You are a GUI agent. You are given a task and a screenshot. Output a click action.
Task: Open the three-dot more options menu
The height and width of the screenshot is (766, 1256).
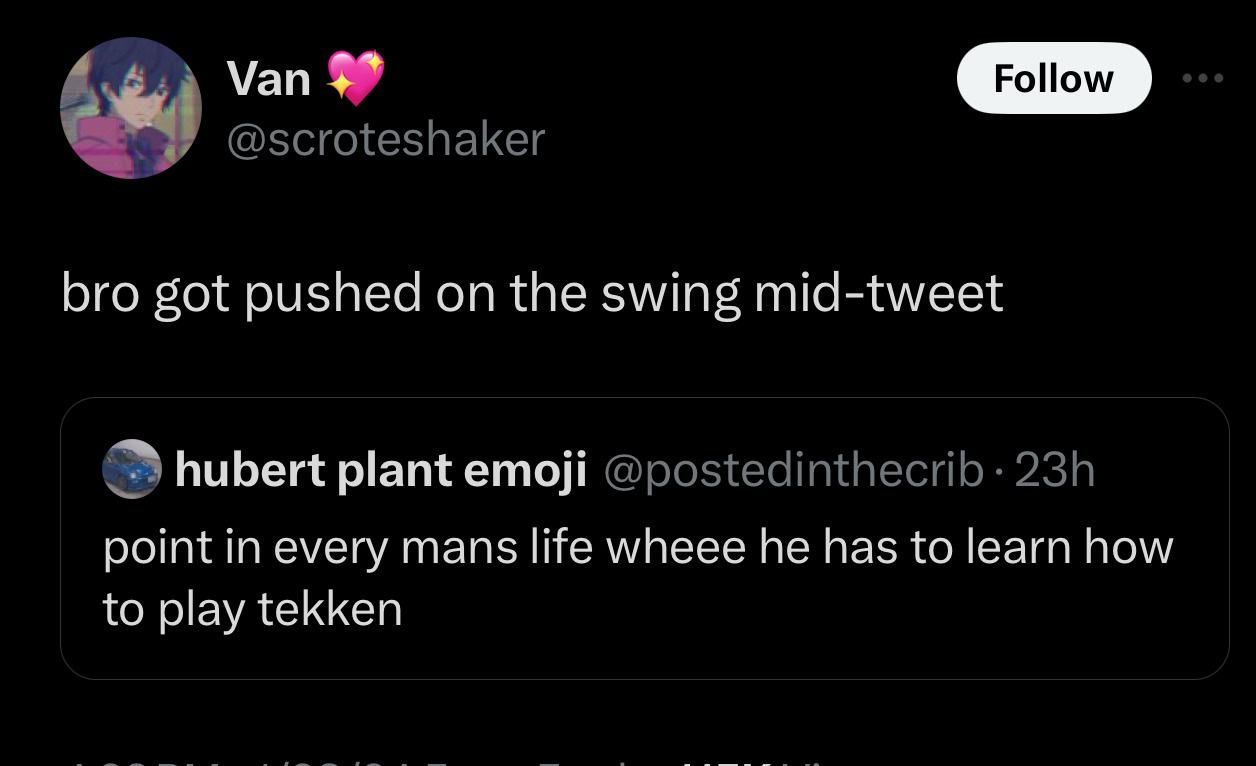coord(1202,78)
